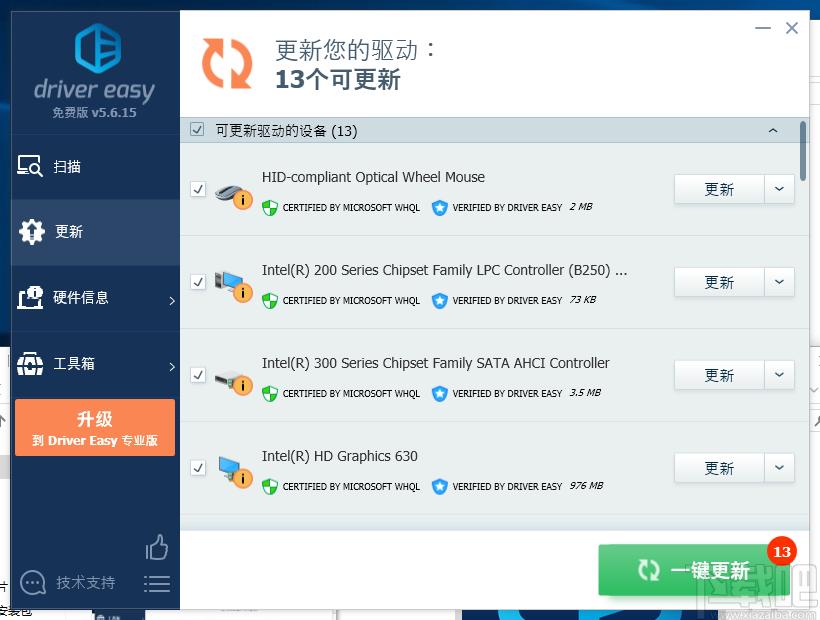Image resolution: width=820 pixels, height=620 pixels.
Task: Click the green WHQL shield for HID mouse
Action: [270, 208]
